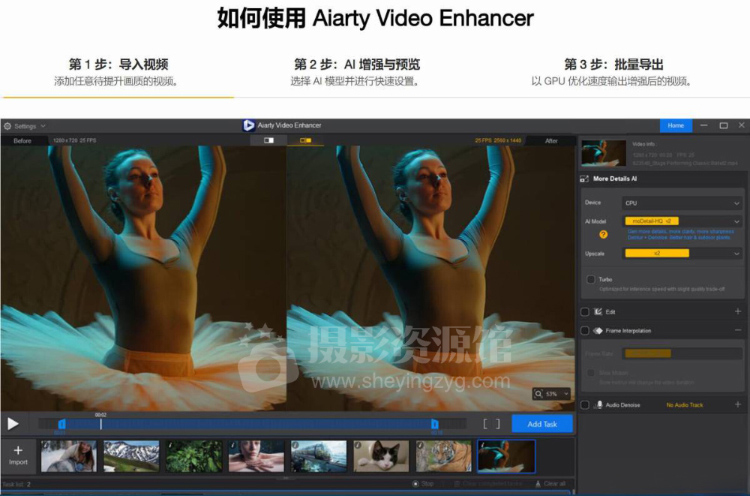The width and height of the screenshot is (750, 496).
Task: Select the split-view compare icon
Action: click(x=269, y=141)
